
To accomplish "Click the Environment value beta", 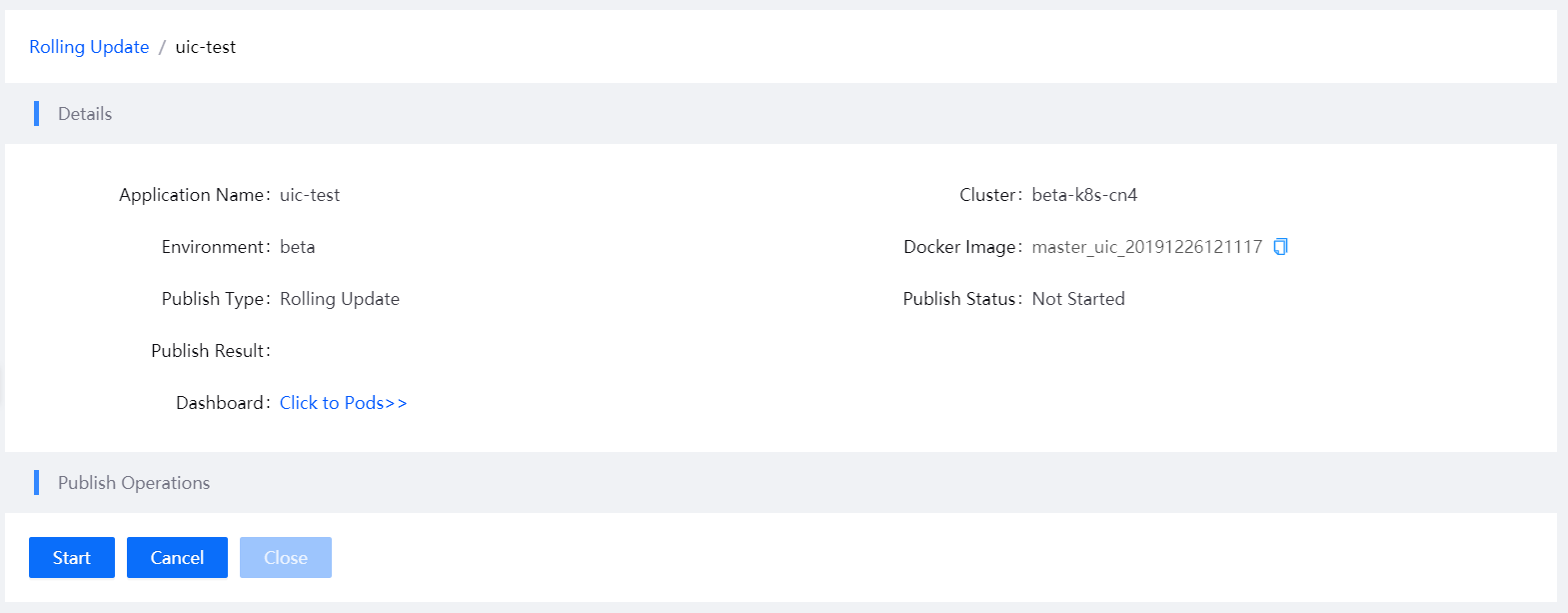I will [297, 247].
